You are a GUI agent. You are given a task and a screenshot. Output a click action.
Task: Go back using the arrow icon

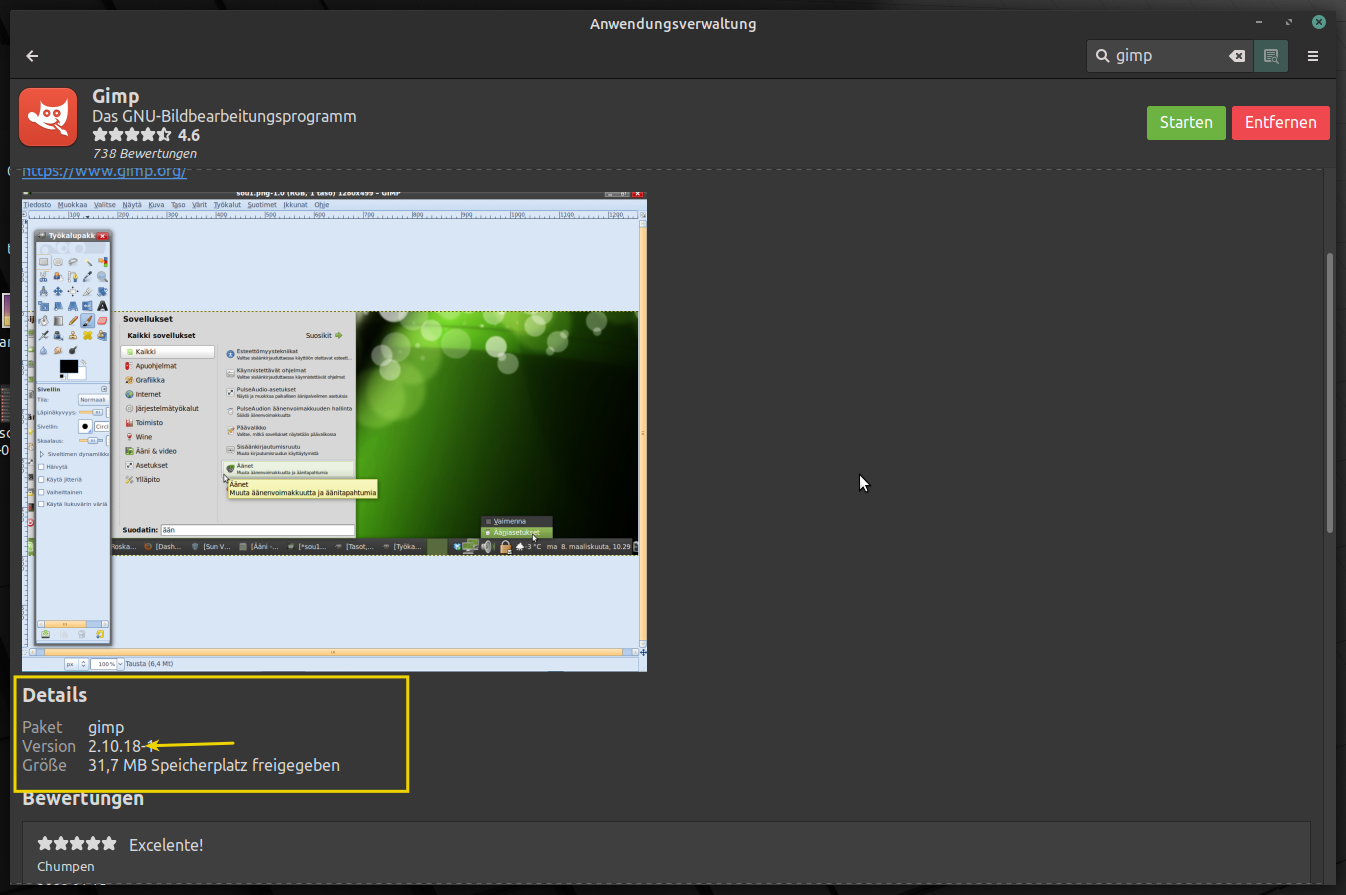tap(32, 56)
